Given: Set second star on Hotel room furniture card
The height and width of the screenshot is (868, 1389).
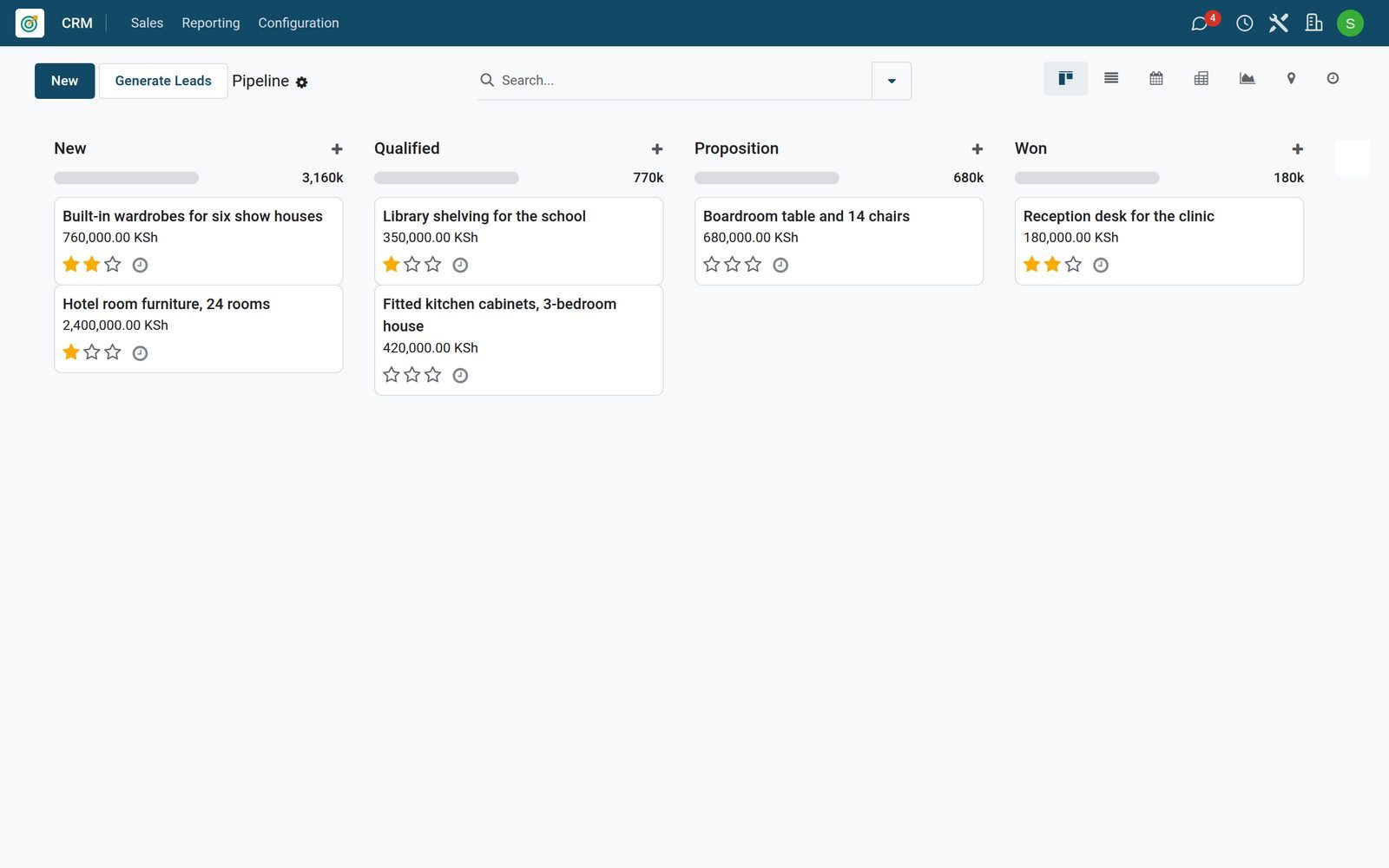Looking at the screenshot, I should pyautogui.click(x=92, y=352).
